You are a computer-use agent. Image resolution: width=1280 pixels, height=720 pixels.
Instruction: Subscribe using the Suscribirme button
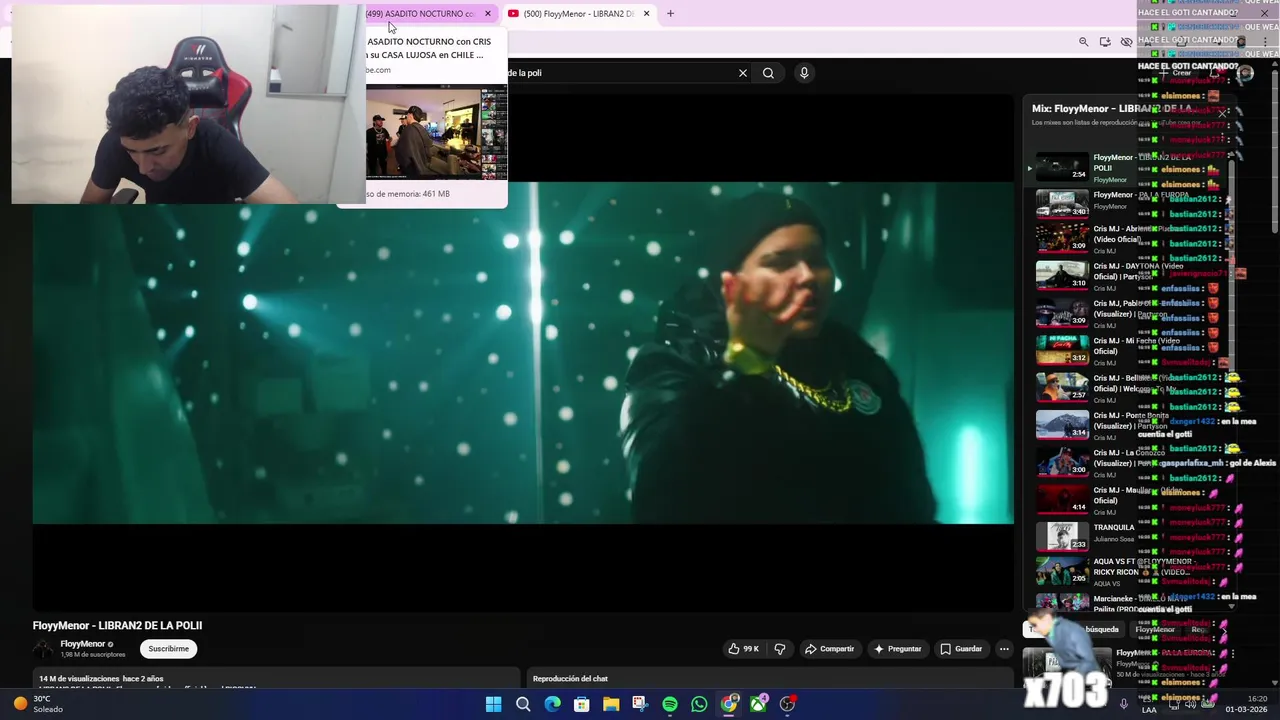pos(168,649)
